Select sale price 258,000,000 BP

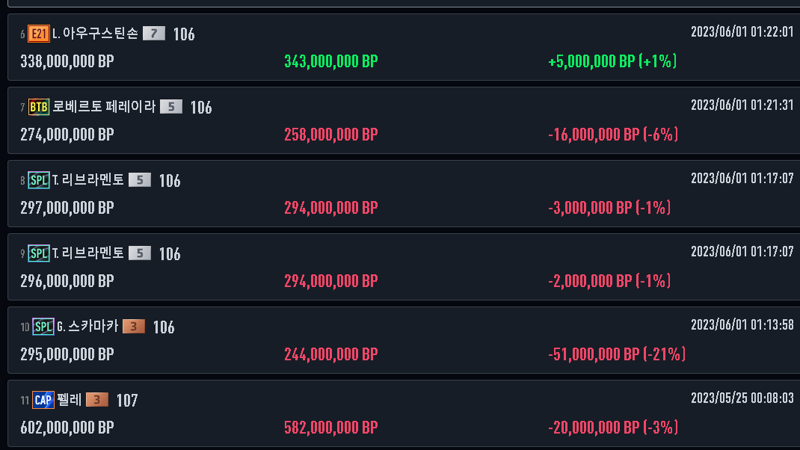pyautogui.click(x=331, y=135)
